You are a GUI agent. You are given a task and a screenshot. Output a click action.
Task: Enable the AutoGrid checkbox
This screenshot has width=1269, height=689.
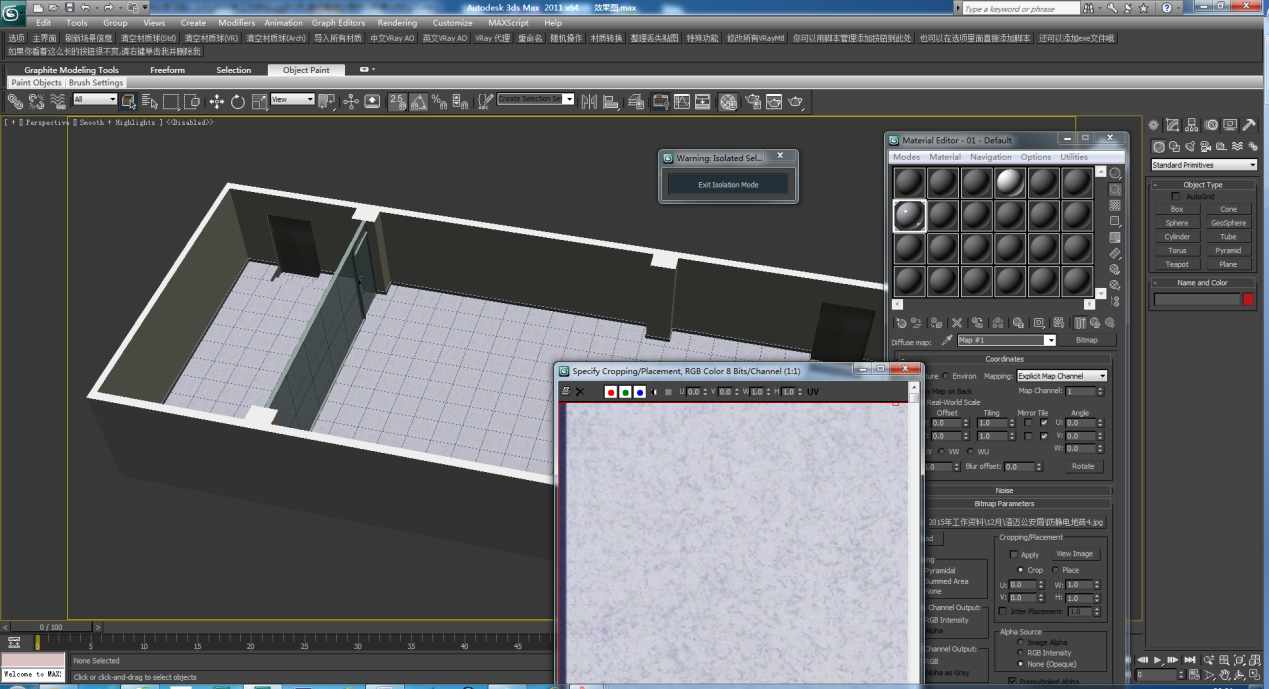click(x=1176, y=196)
